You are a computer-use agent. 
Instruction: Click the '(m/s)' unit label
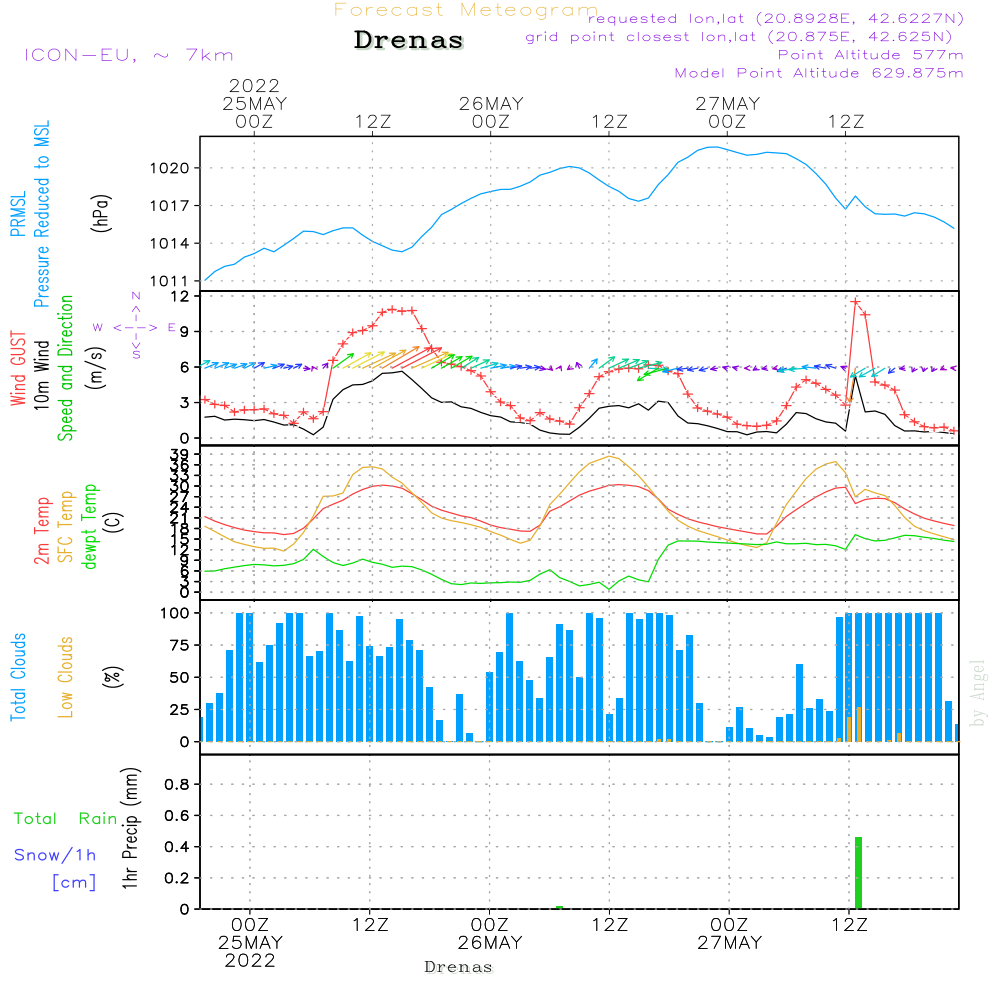click(96, 369)
